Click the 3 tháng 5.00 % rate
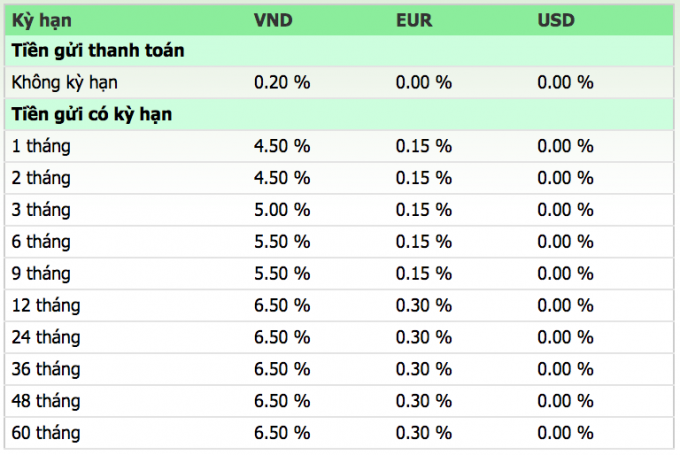 click(x=282, y=210)
